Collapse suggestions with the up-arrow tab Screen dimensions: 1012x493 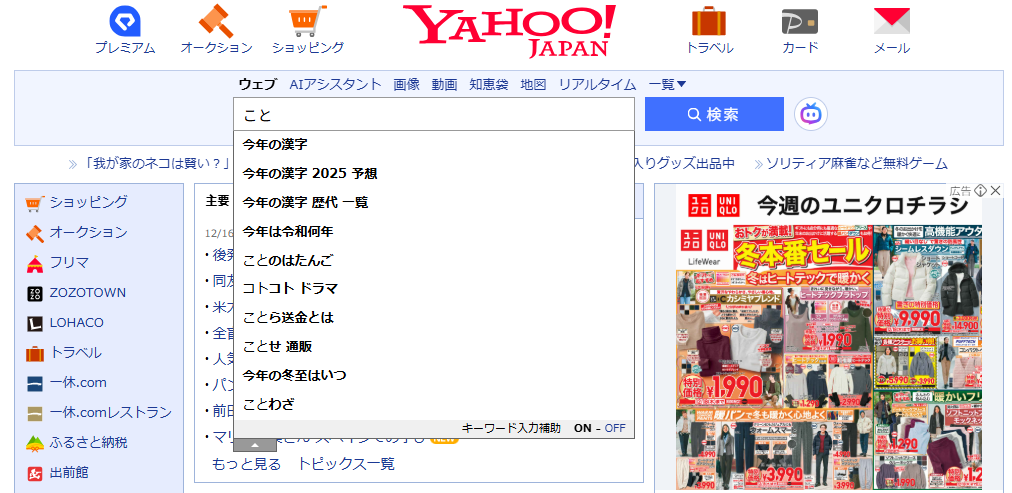point(255,445)
